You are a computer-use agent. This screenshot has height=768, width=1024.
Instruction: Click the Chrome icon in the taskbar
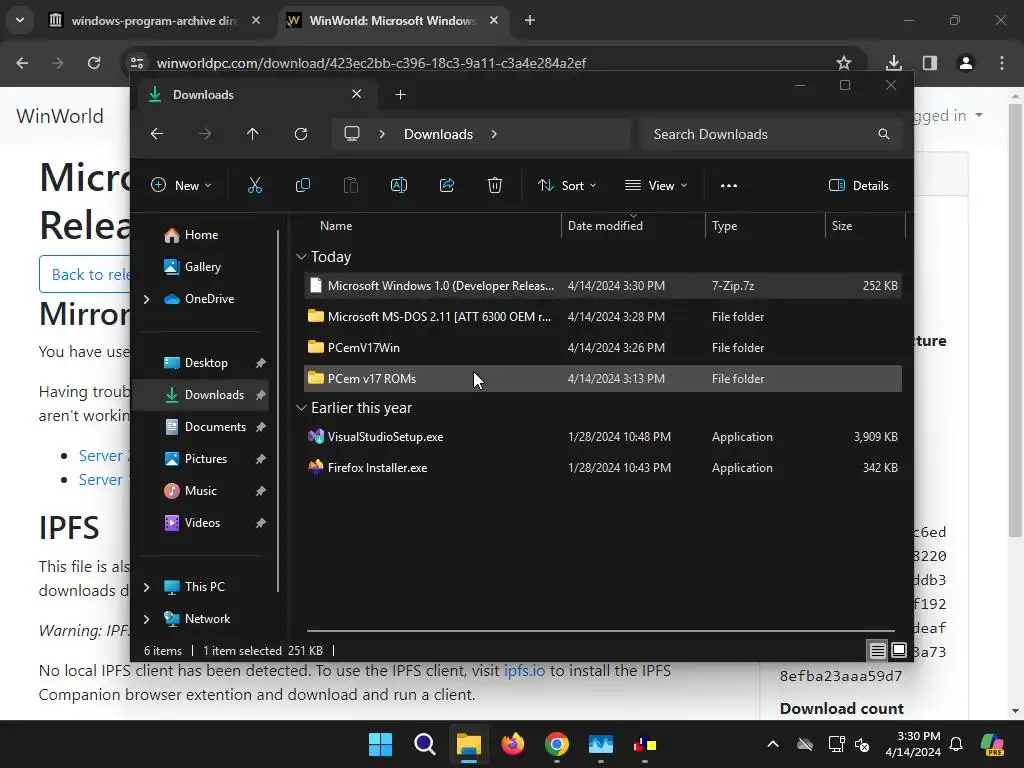pos(556,744)
